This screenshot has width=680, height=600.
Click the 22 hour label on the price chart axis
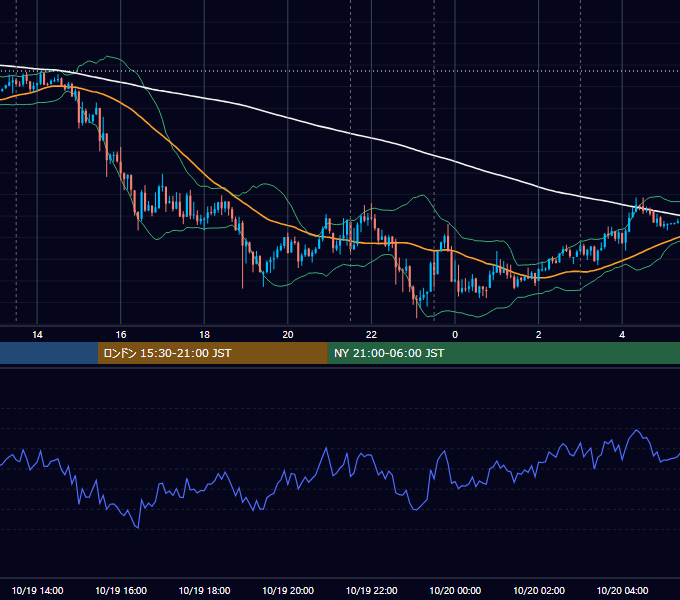click(x=371, y=335)
